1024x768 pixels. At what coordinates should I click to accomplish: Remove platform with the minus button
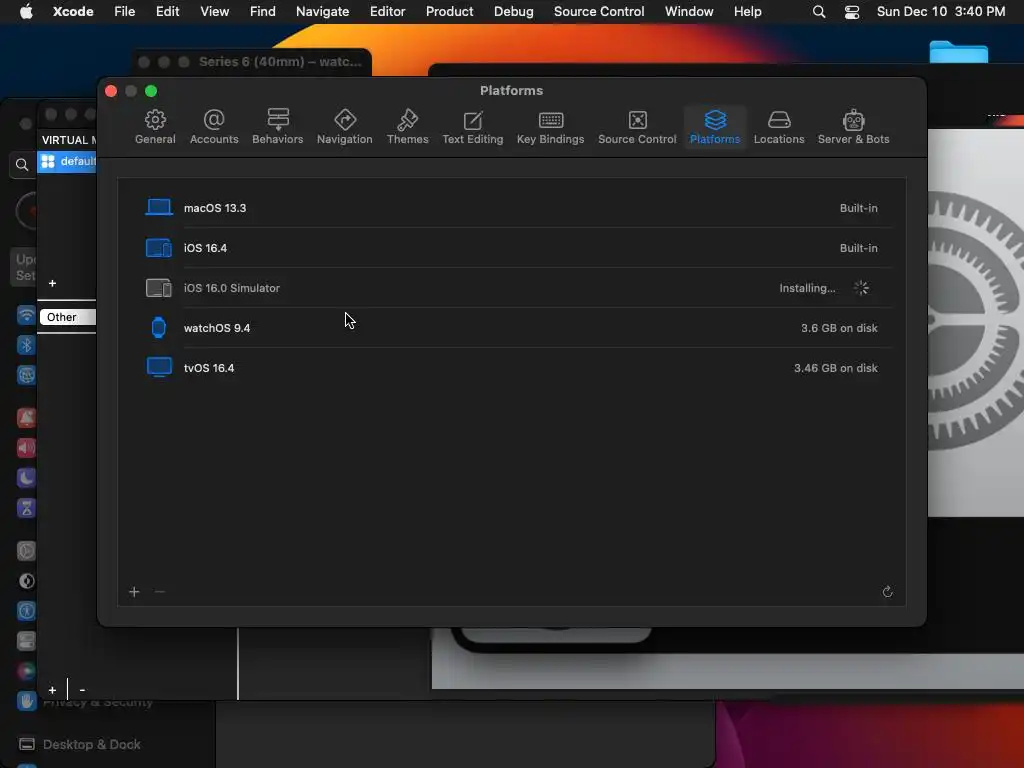point(160,592)
